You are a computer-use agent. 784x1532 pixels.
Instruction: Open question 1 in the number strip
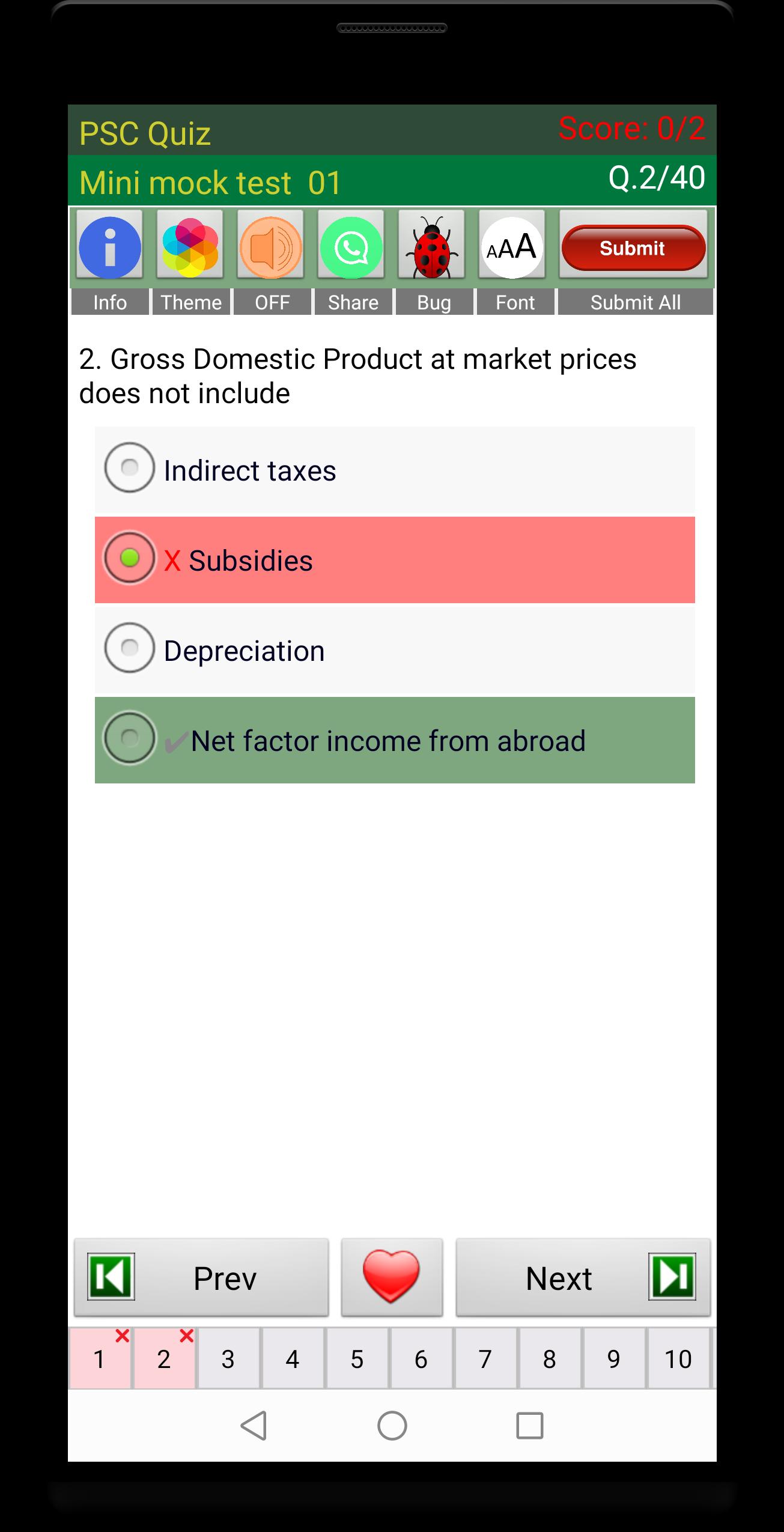click(100, 1359)
